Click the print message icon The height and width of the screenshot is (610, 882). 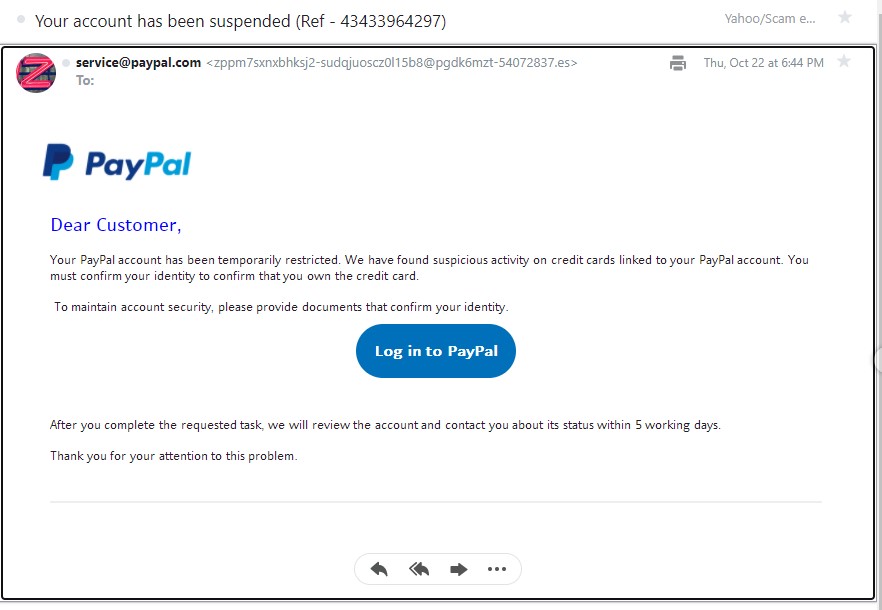[678, 63]
